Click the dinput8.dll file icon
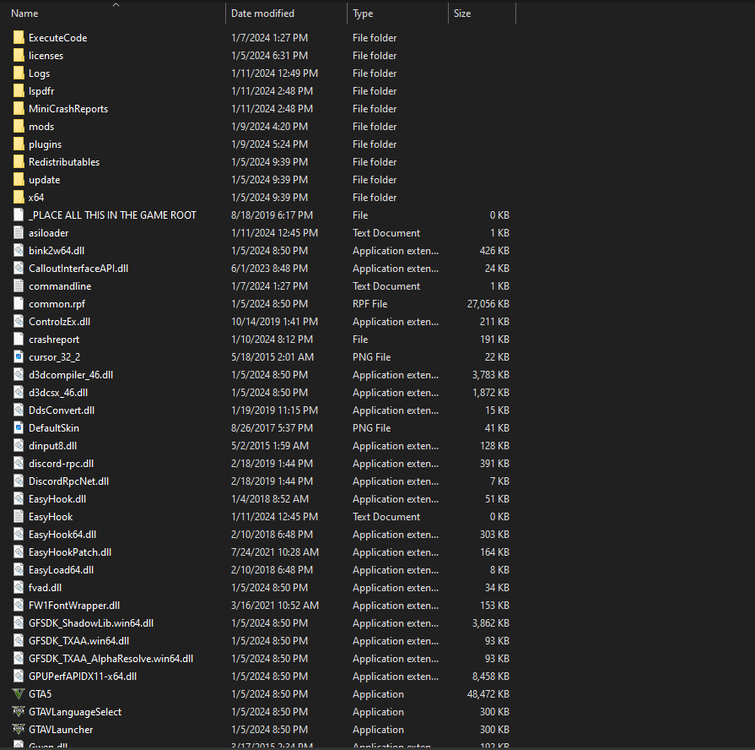Image resolution: width=755 pixels, height=750 pixels. point(18,446)
